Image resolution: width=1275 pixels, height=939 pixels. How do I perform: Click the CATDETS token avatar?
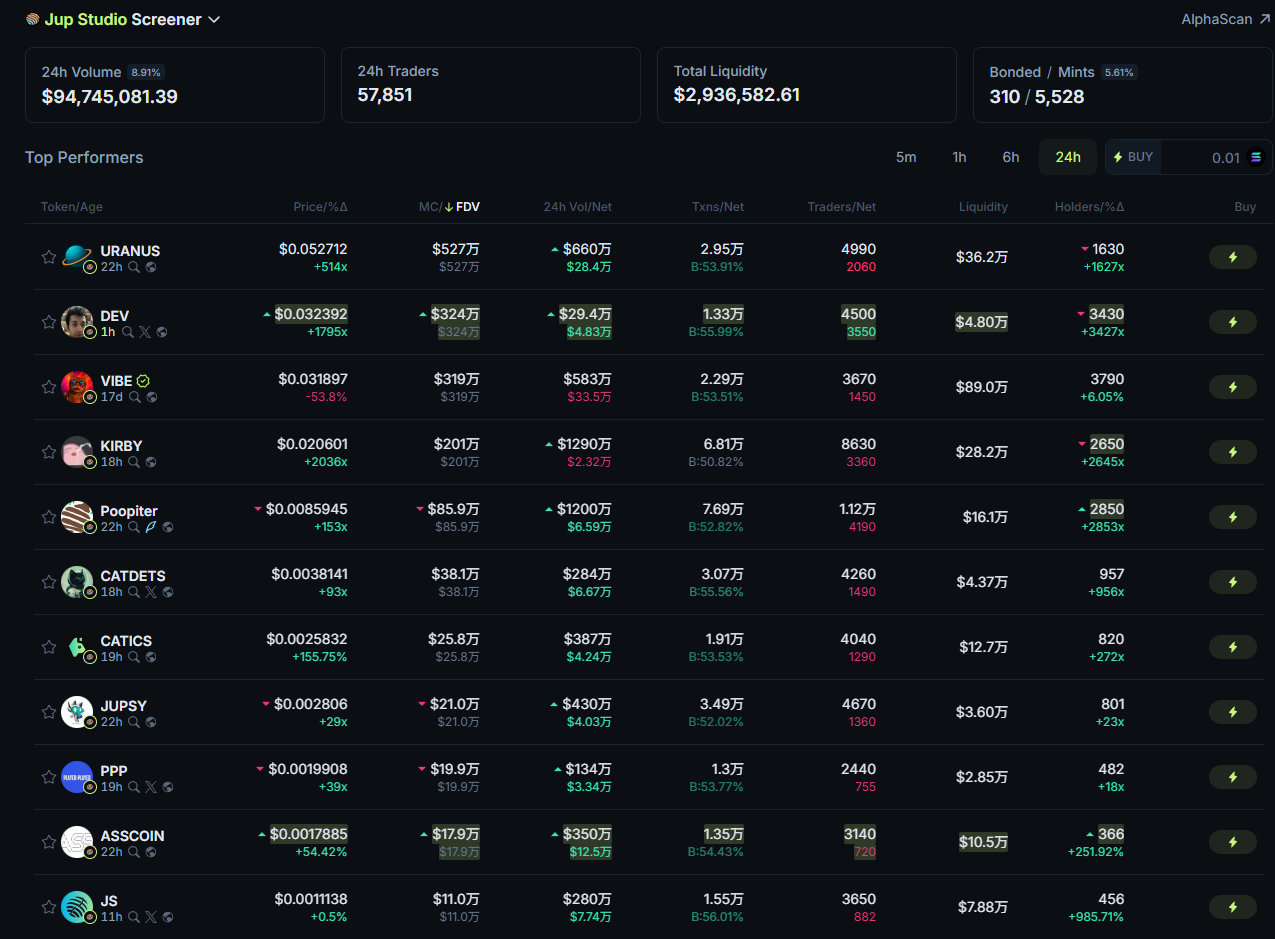[77, 581]
